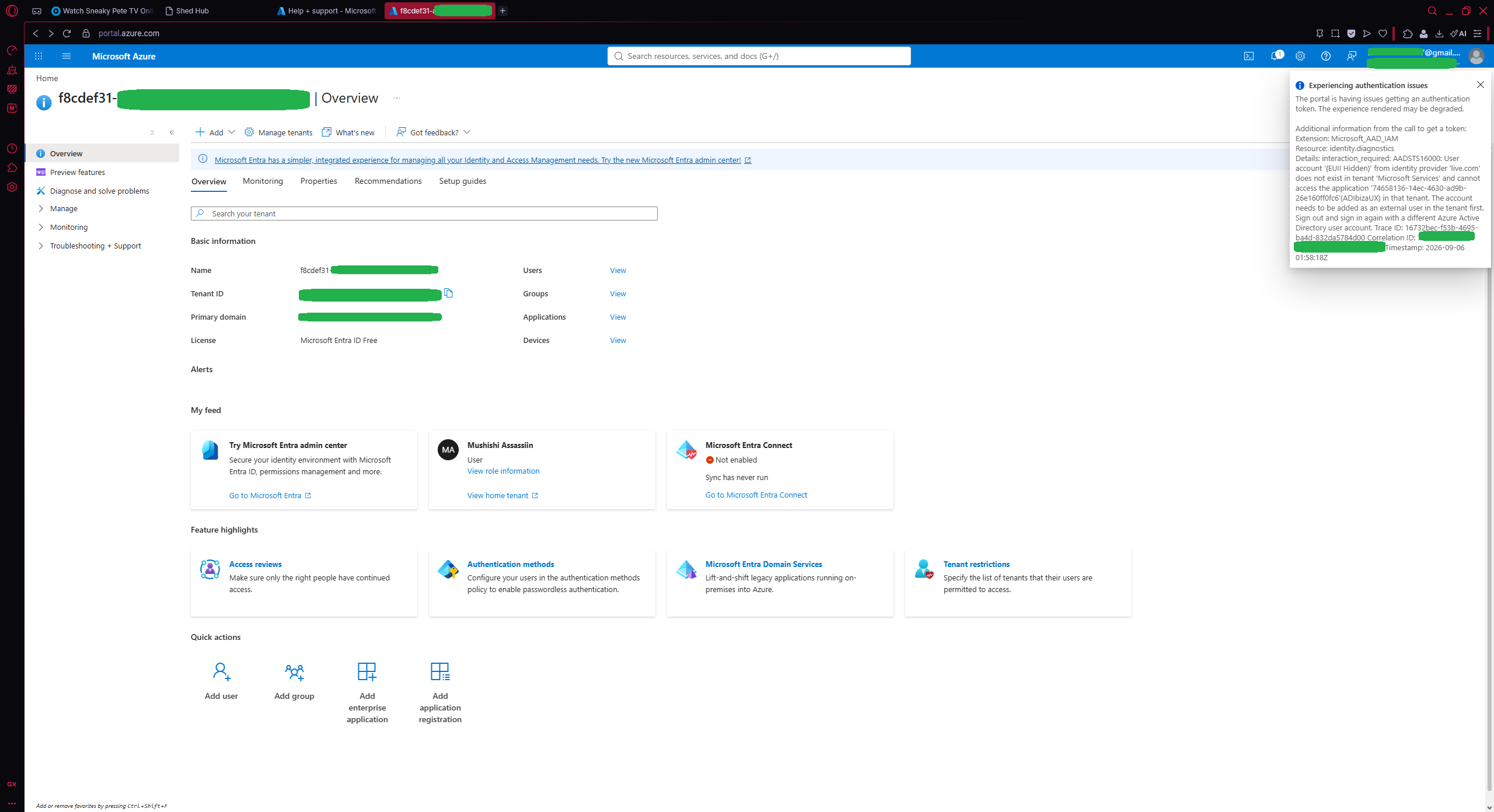Viewport: 1494px width, 812px height.
Task: Open the browser AI assistant icon
Action: (x=1458, y=33)
